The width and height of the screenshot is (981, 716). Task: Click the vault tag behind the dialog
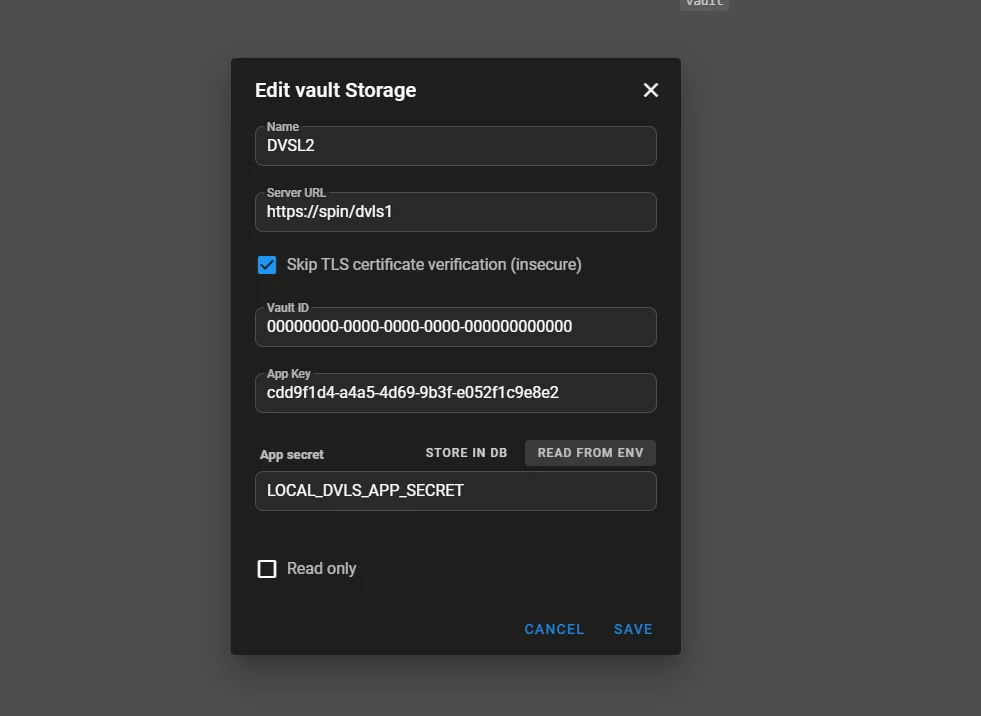[704, 4]
